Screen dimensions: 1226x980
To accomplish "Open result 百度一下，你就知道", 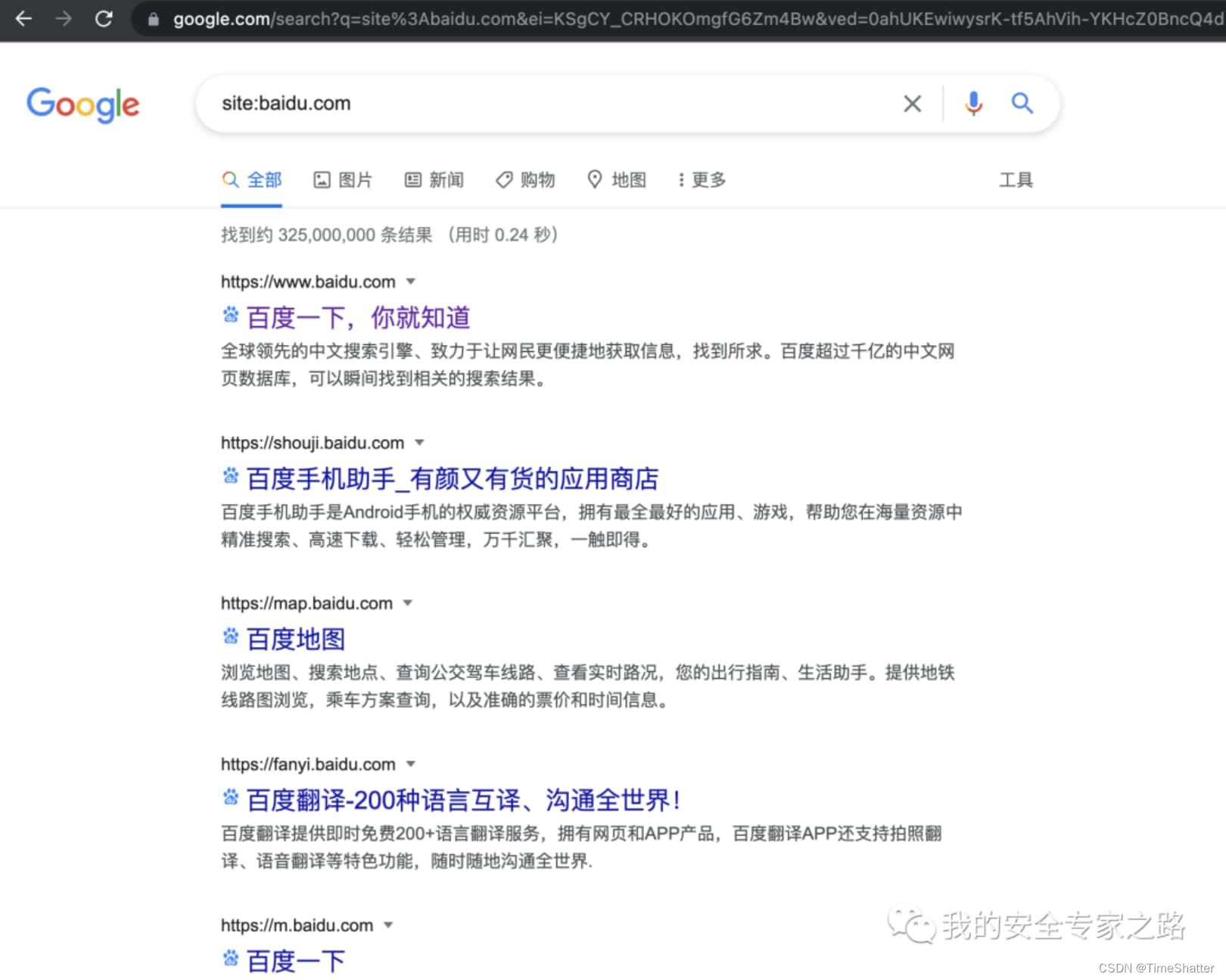I will [358, 318].
